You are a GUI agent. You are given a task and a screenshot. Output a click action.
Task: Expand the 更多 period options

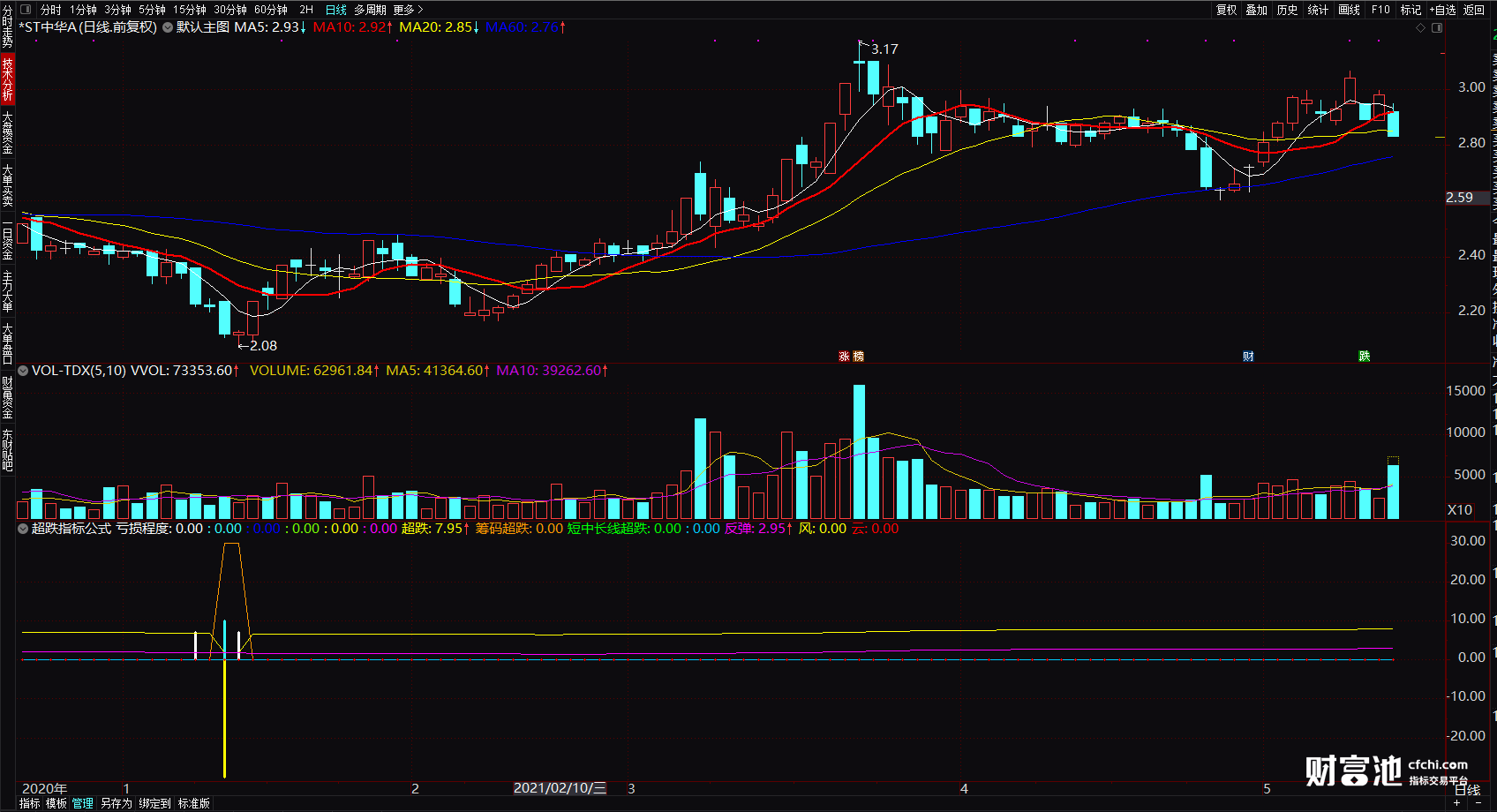(x=408, y=10)
